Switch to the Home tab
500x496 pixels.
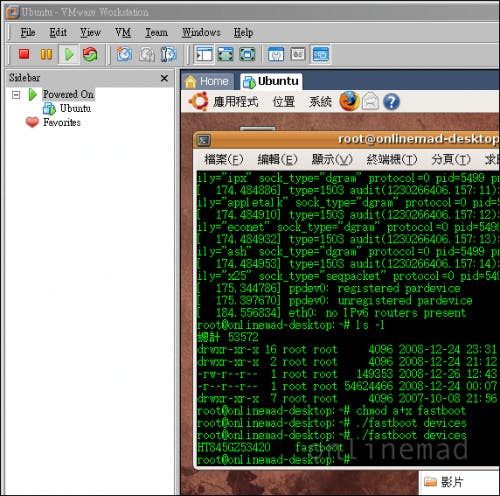(207, 81)
